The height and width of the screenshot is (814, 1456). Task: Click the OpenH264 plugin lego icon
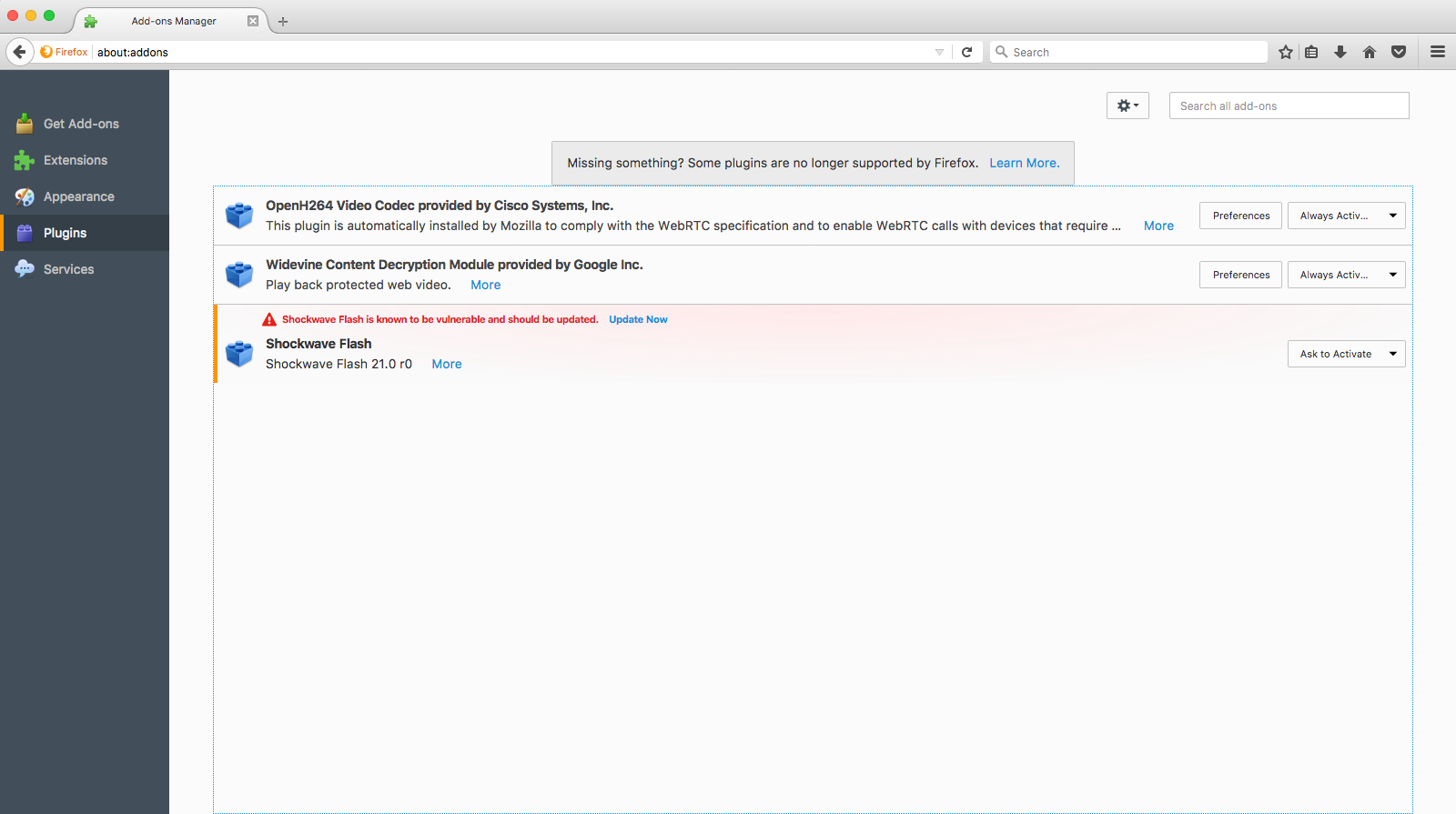(x=239, y=216)
